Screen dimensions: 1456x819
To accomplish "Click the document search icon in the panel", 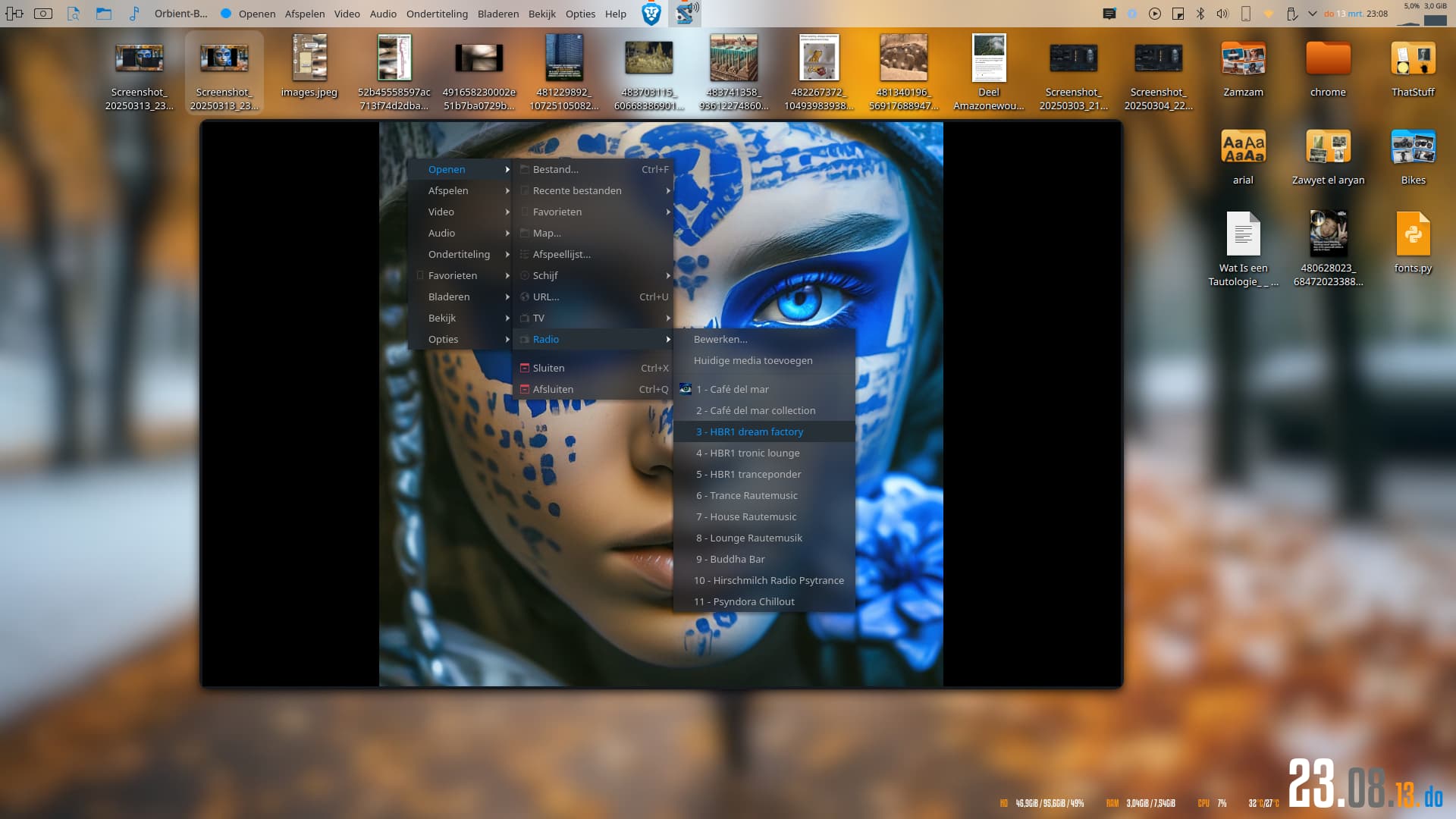I will 74,14.
